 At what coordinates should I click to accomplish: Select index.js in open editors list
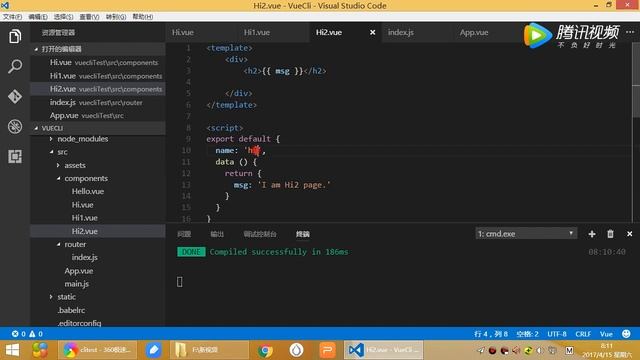98,102
